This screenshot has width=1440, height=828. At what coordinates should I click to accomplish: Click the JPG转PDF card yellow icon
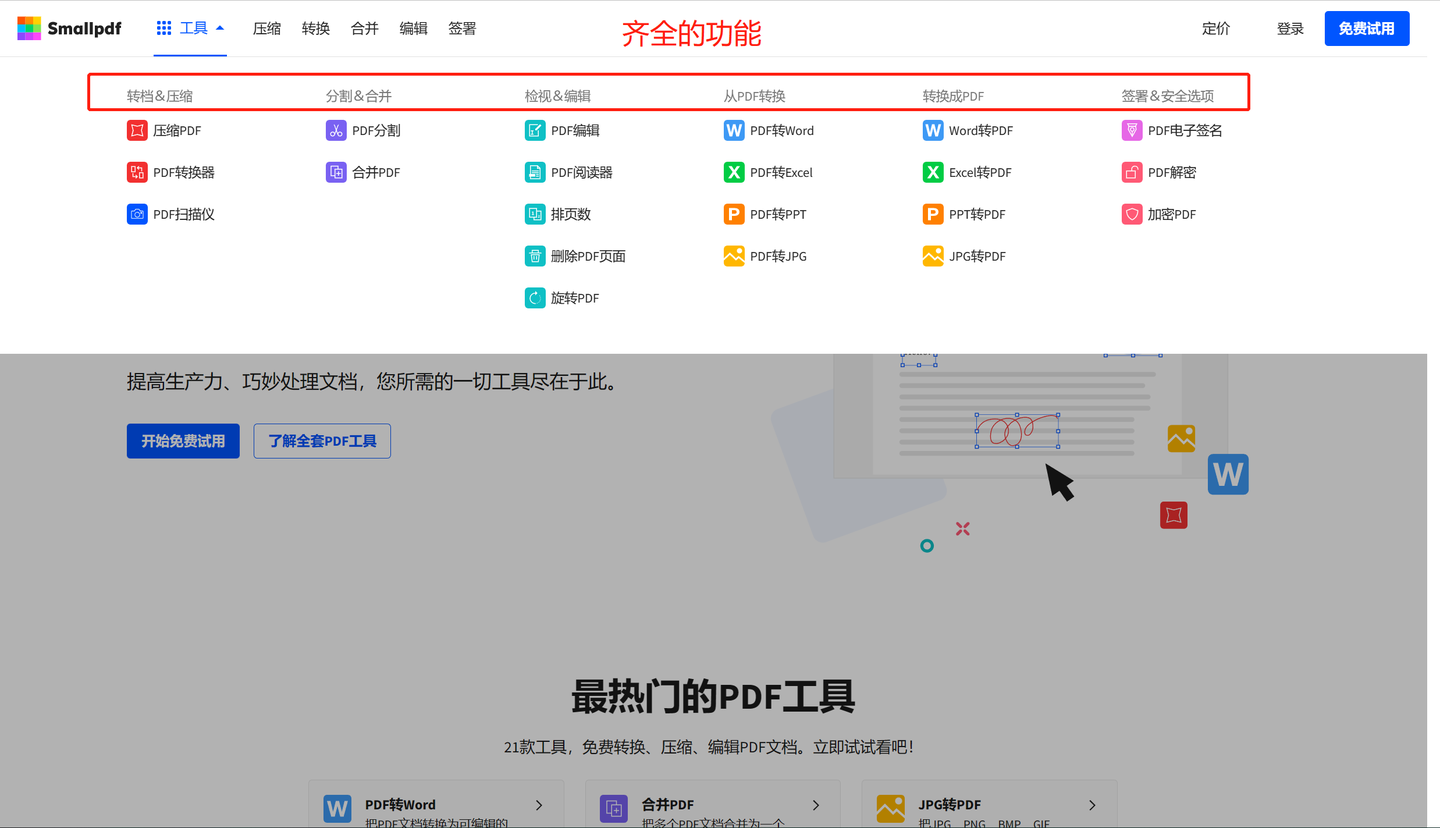pos(890,808)
